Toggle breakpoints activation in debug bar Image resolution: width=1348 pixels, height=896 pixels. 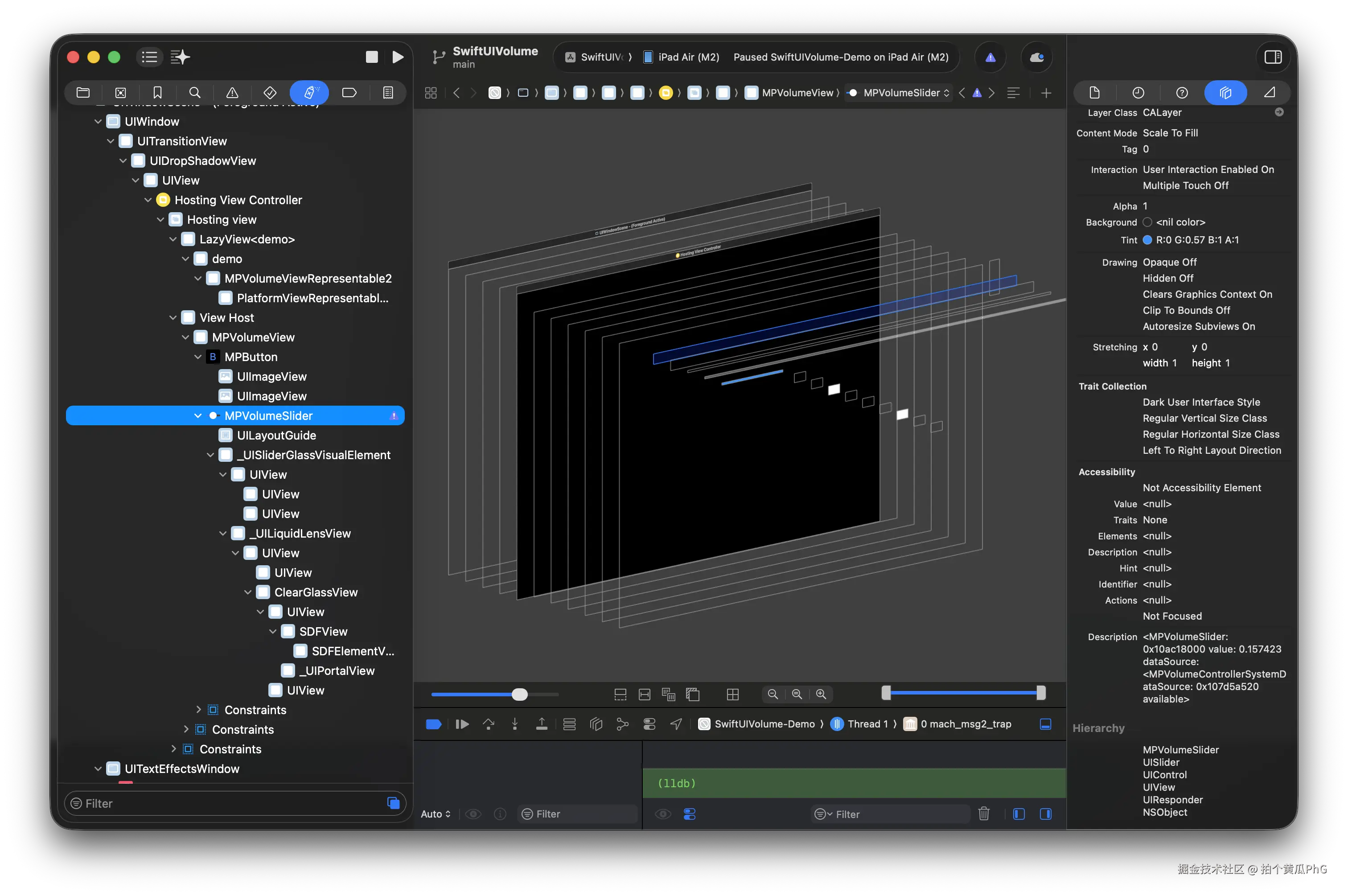pyautogui.click(x=433, y=724)
